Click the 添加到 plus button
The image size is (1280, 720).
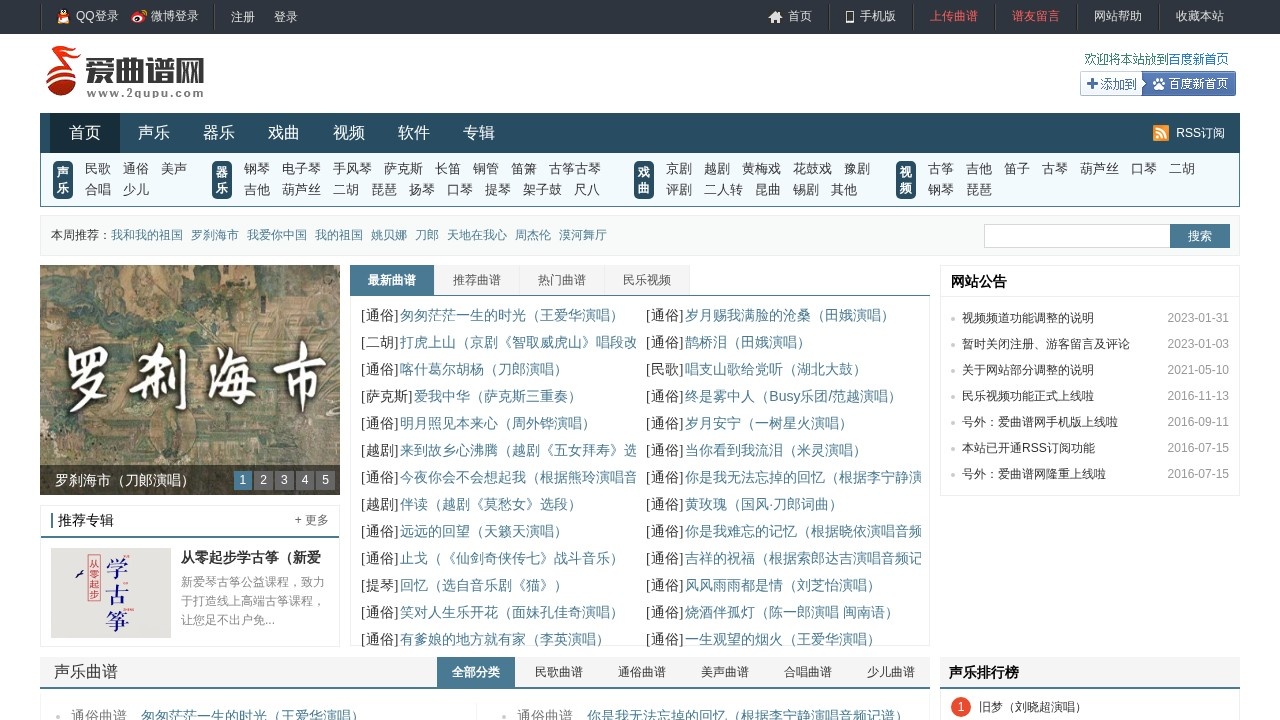pos(1111,84)
